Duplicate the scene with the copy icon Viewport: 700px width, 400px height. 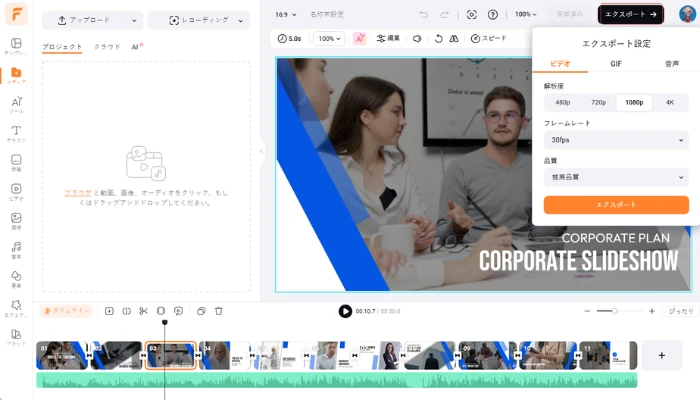201,311
